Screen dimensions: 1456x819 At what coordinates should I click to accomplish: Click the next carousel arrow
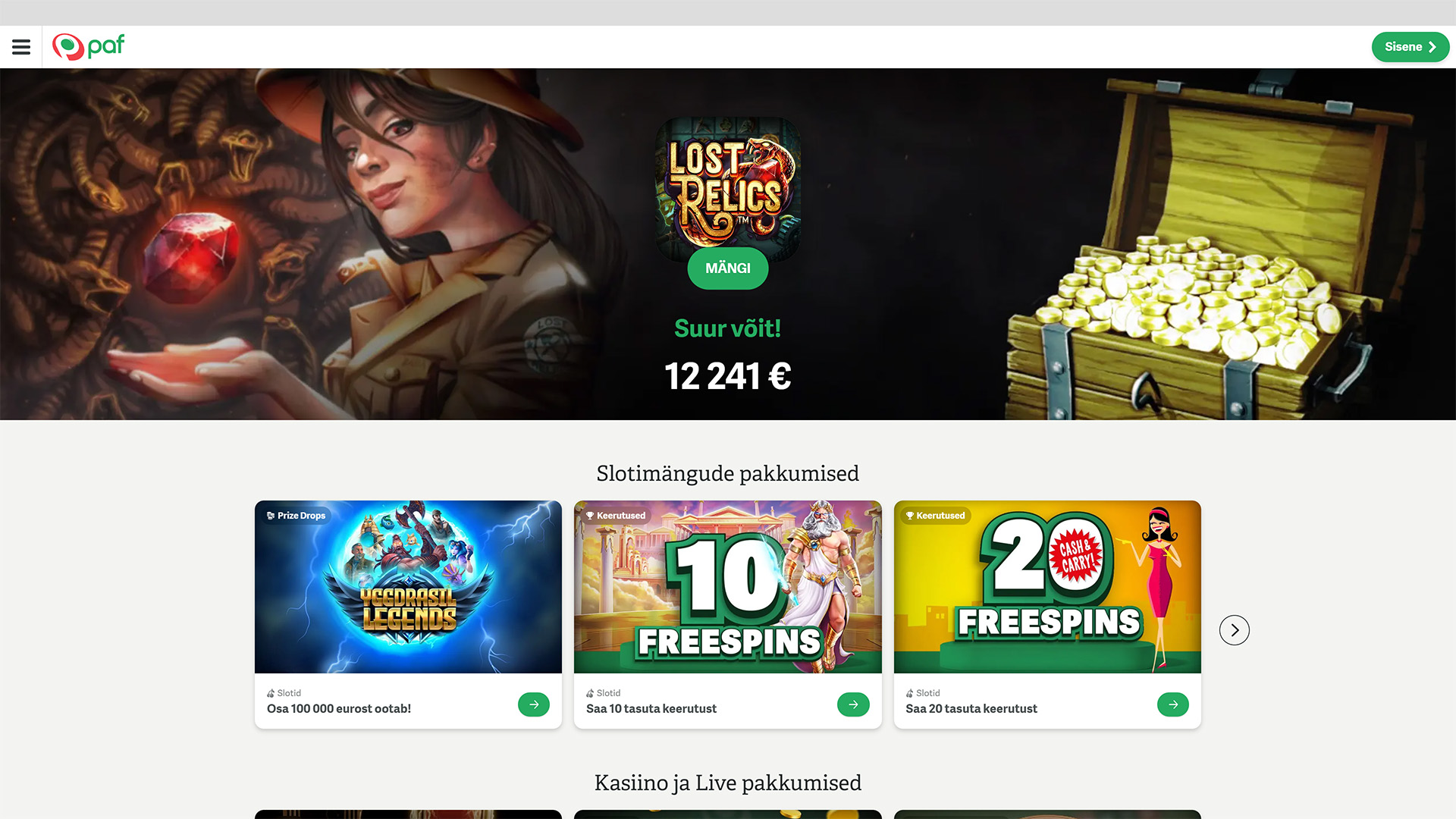1234,629
